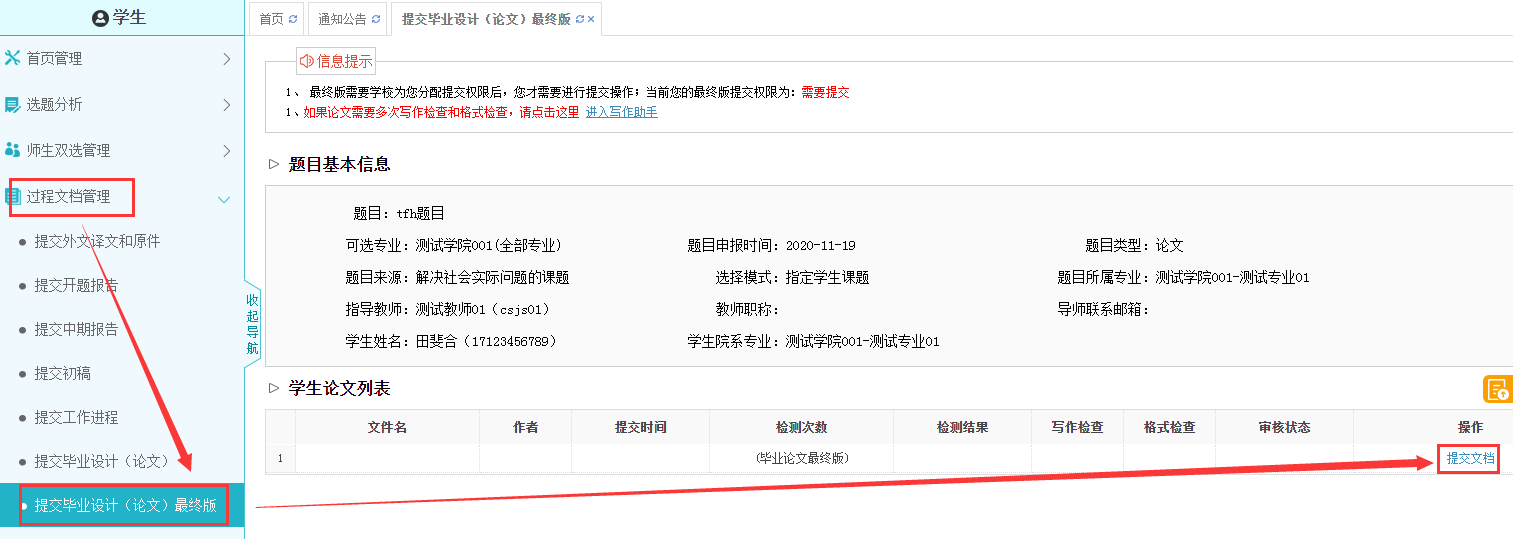Collapse sidebar with 收起导航 handle
This screenshot has width=1513, height=539.
tap(252, 324)
